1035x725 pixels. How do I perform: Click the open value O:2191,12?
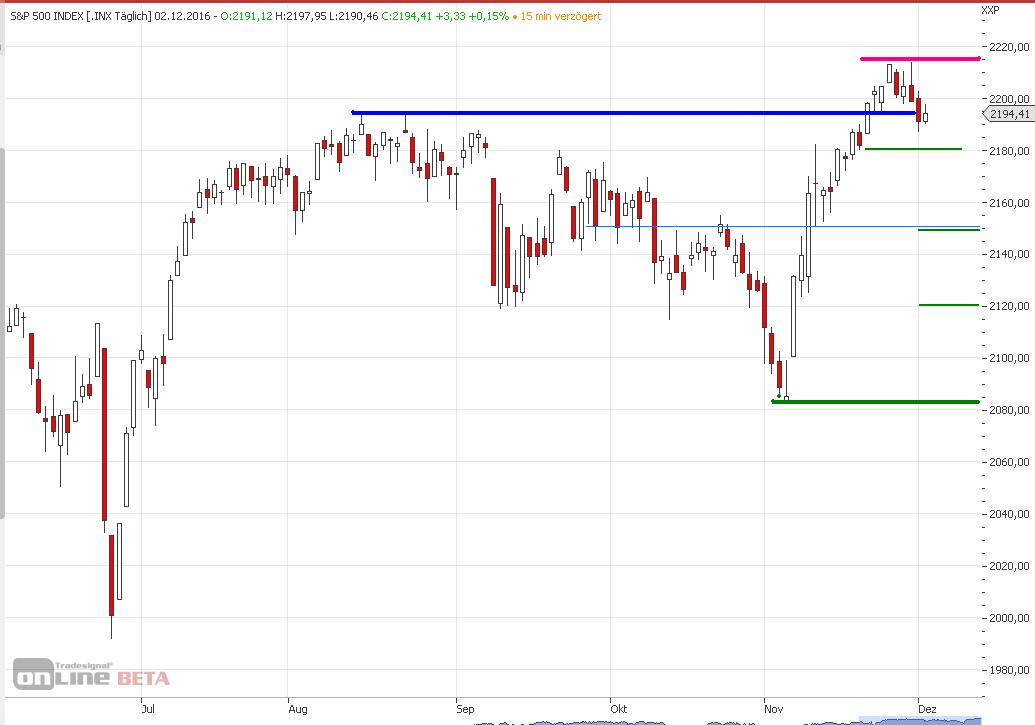click(246, 16)
